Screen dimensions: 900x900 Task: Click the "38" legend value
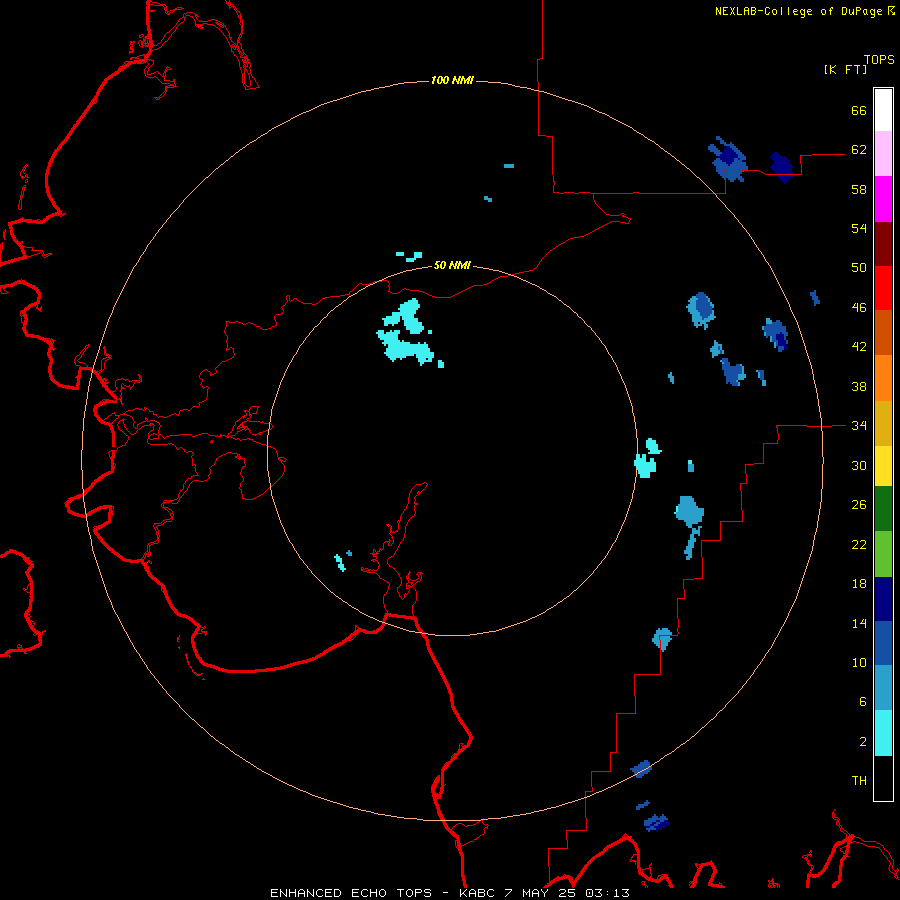click(x=859, y=386)
